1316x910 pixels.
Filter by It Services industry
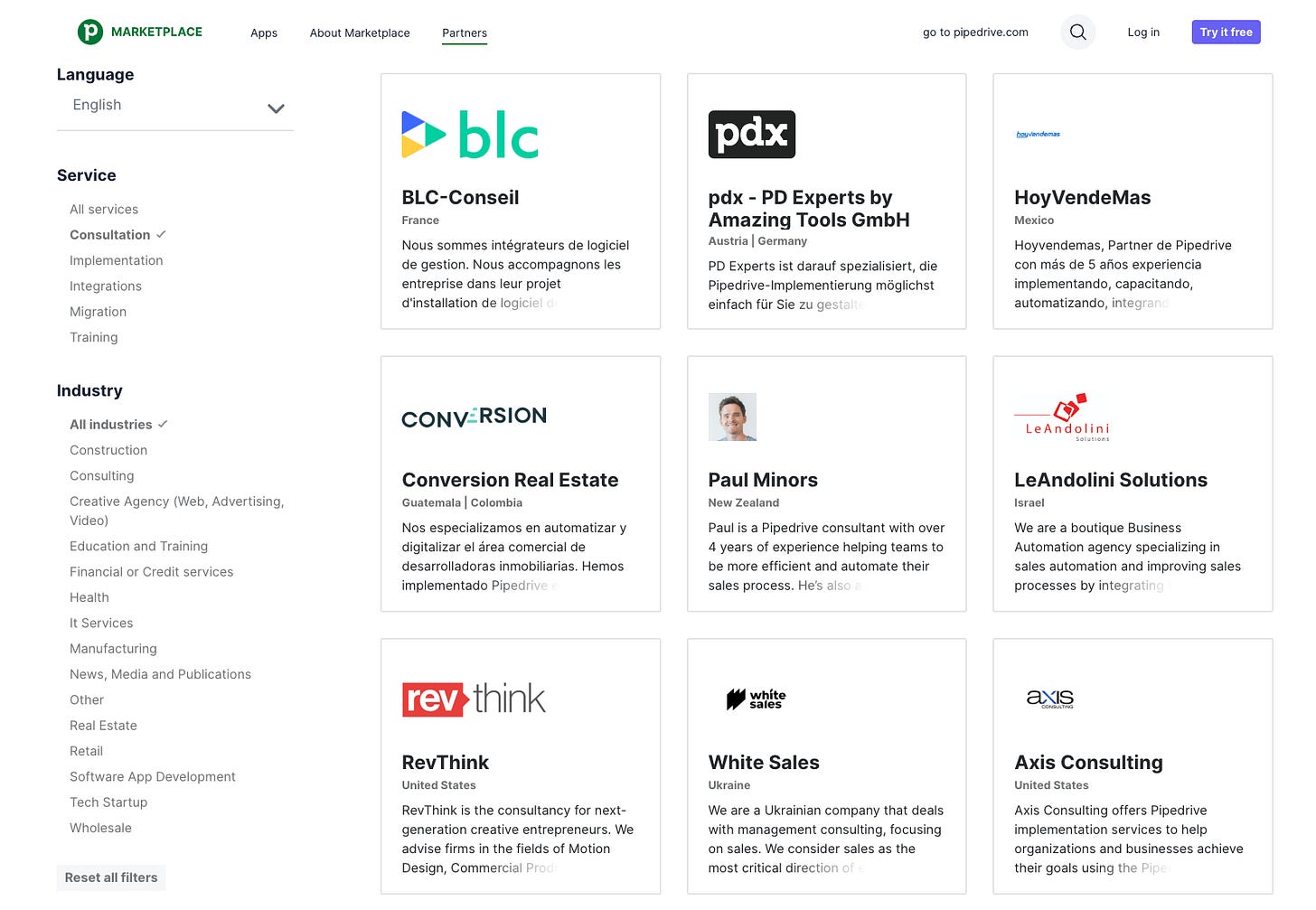[101, 623]
